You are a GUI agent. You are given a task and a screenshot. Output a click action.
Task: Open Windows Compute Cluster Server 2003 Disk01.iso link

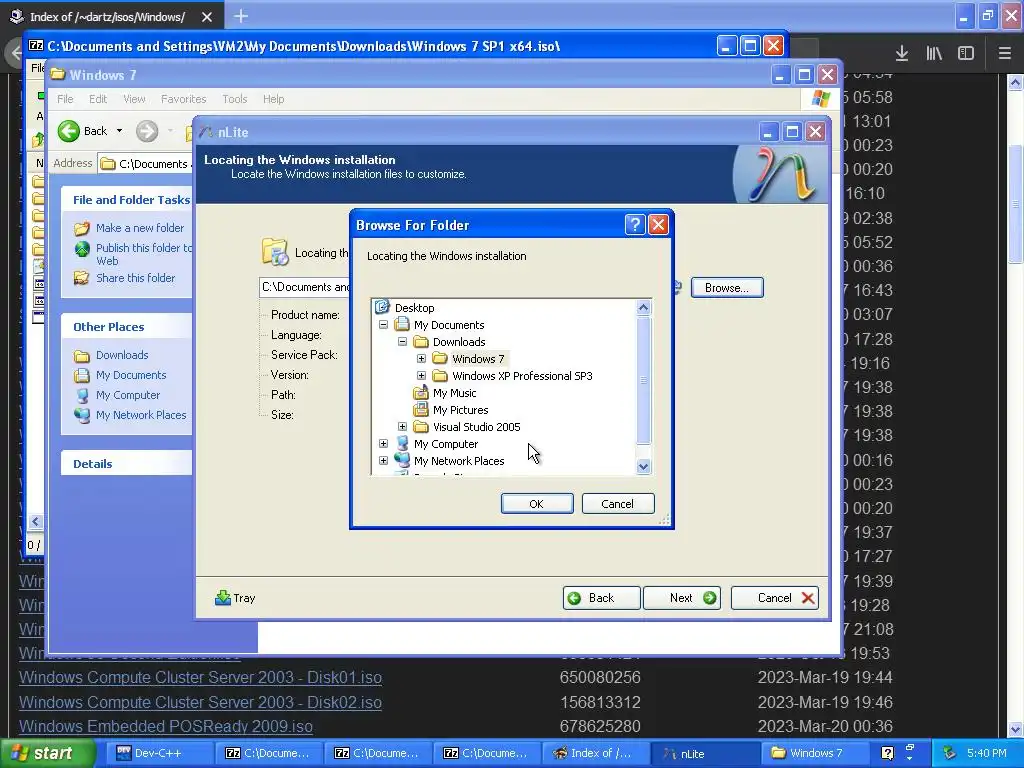[x=200, y=677]
